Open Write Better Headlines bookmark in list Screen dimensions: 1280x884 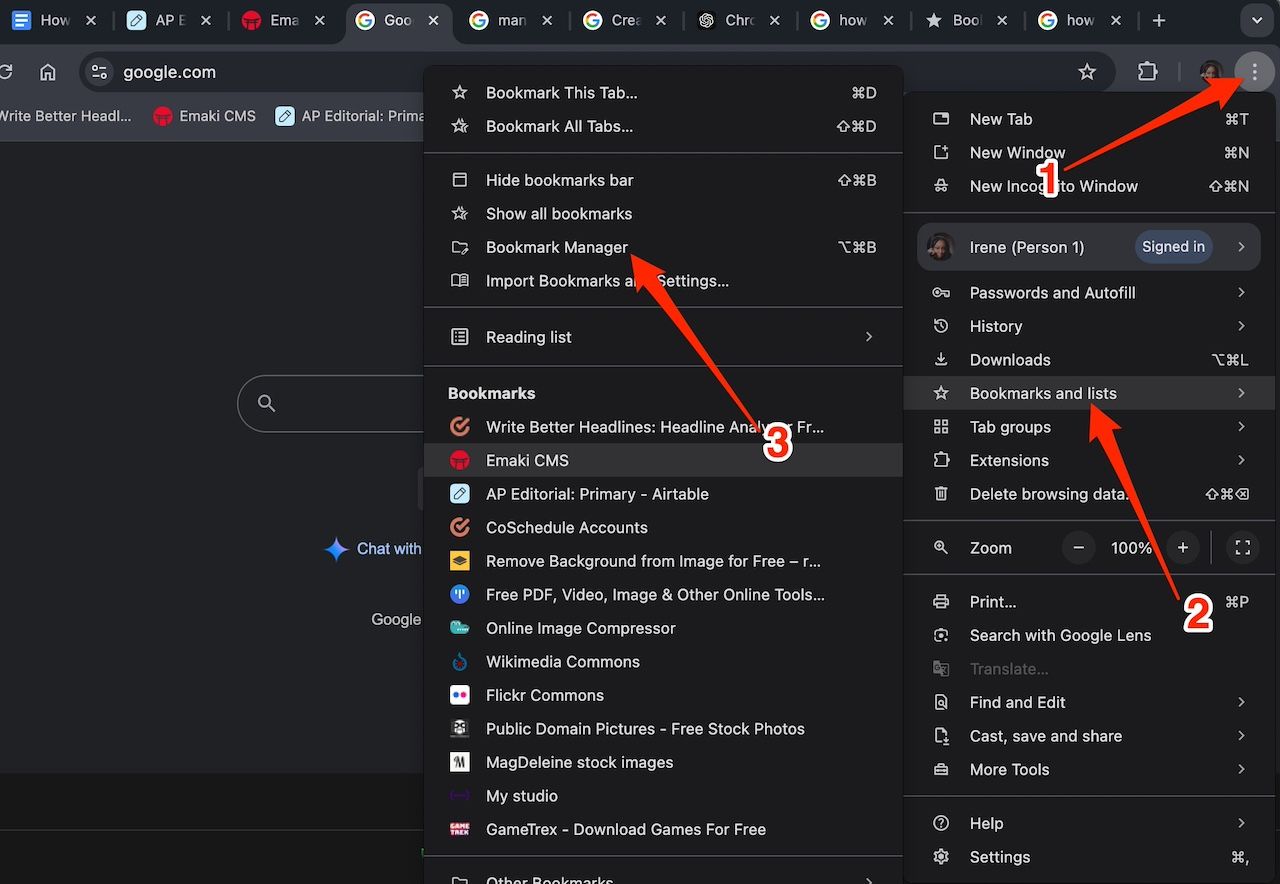point(663,427)
